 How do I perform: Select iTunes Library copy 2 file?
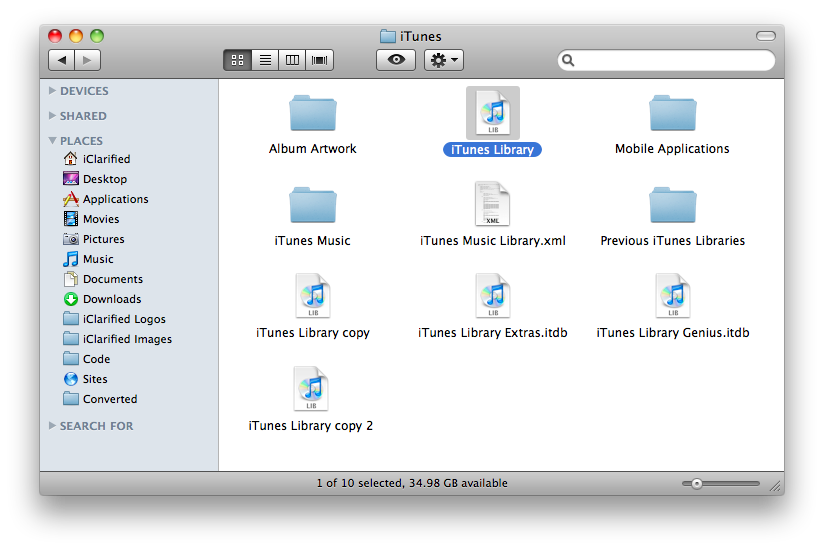pyautogui.click(x=311, y=389)
